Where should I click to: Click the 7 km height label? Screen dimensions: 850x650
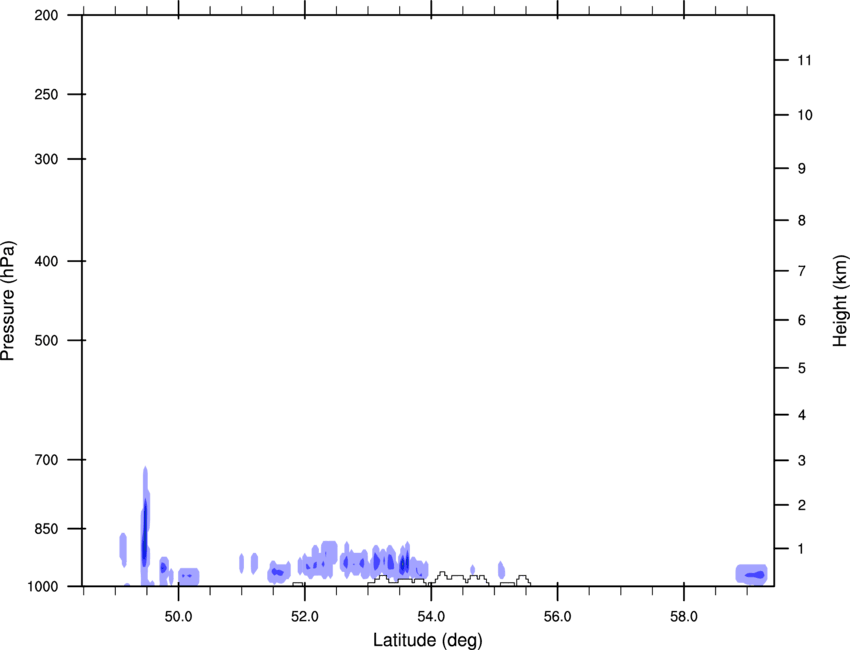[x=802, y=271]
